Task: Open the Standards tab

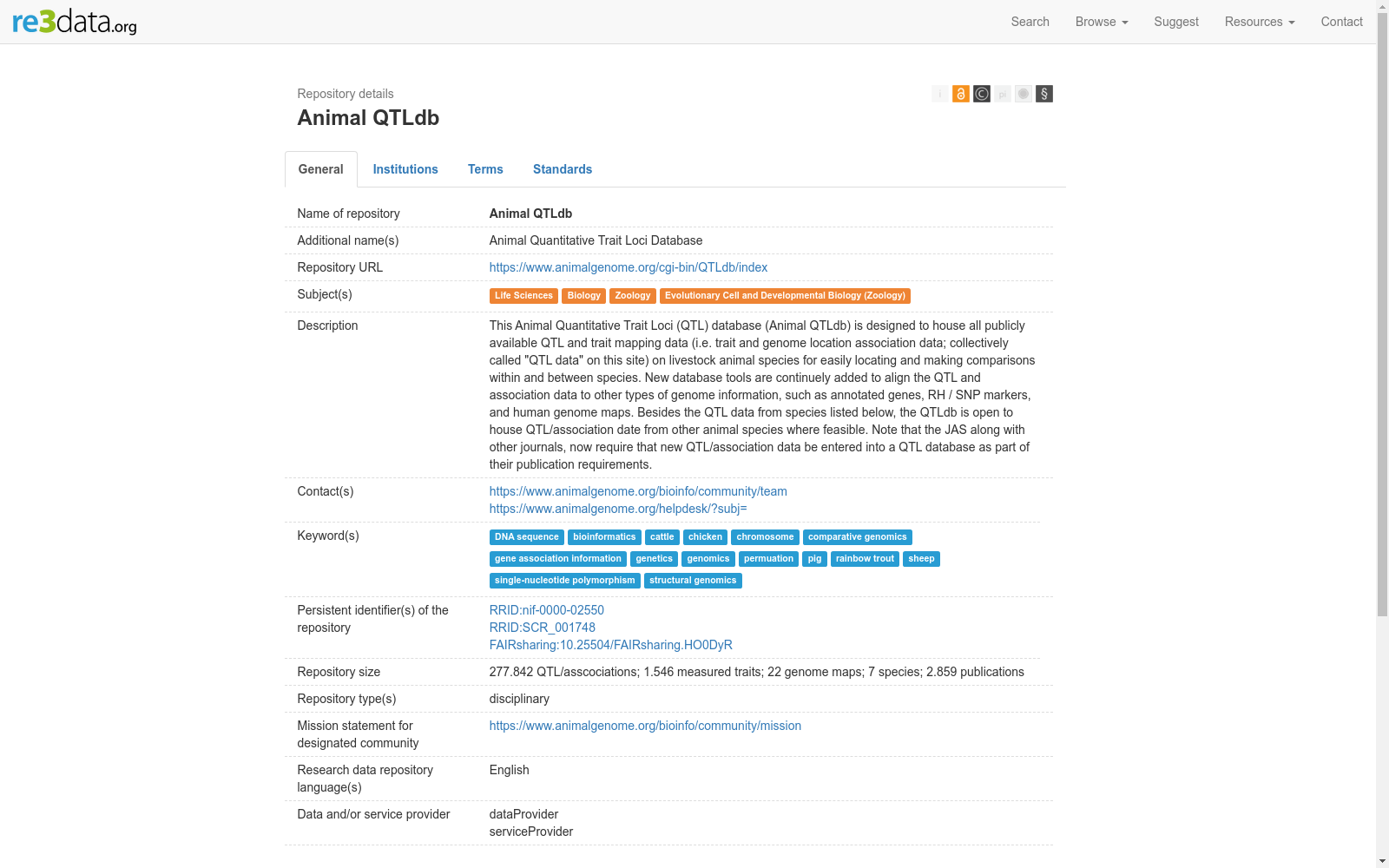Action: (x=563, y=169)
